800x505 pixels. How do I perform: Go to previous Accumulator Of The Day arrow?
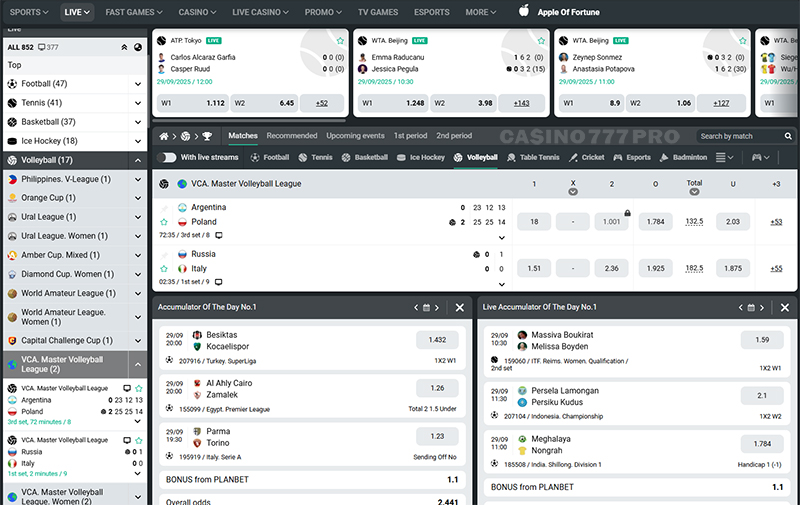click(416, 308)
